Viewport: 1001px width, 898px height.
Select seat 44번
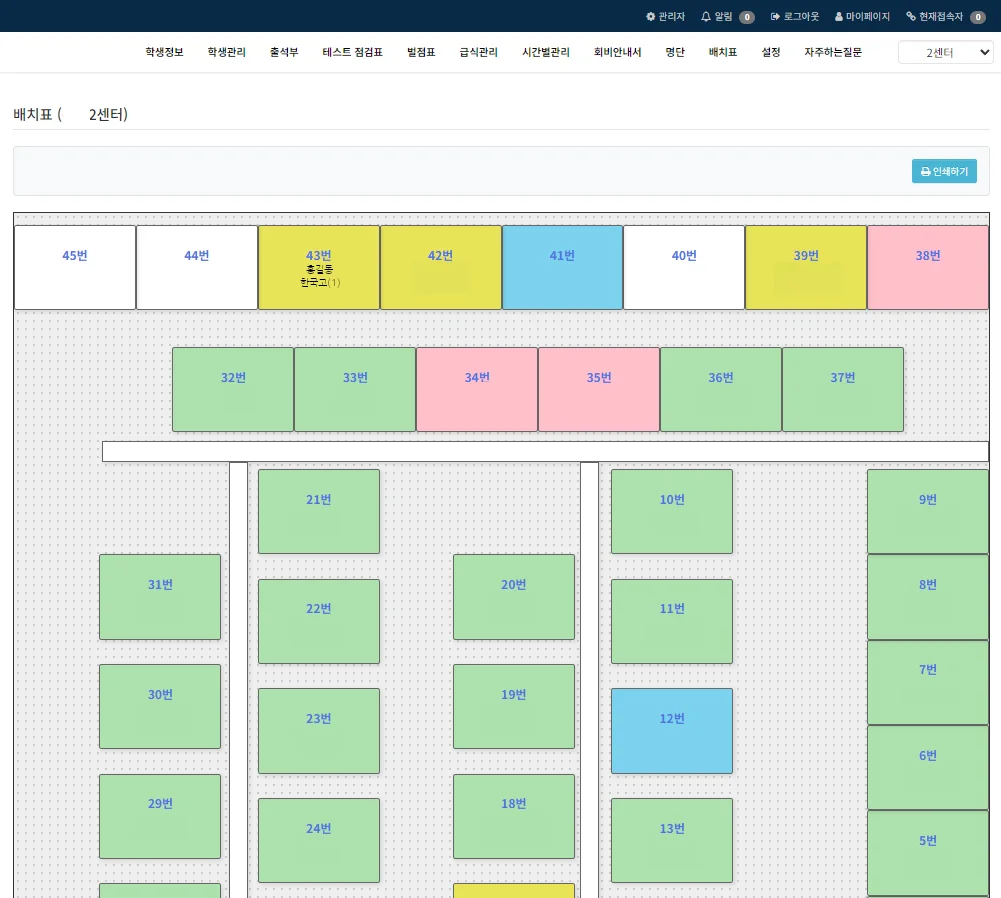pyautogui.click(x=197, y=267)
